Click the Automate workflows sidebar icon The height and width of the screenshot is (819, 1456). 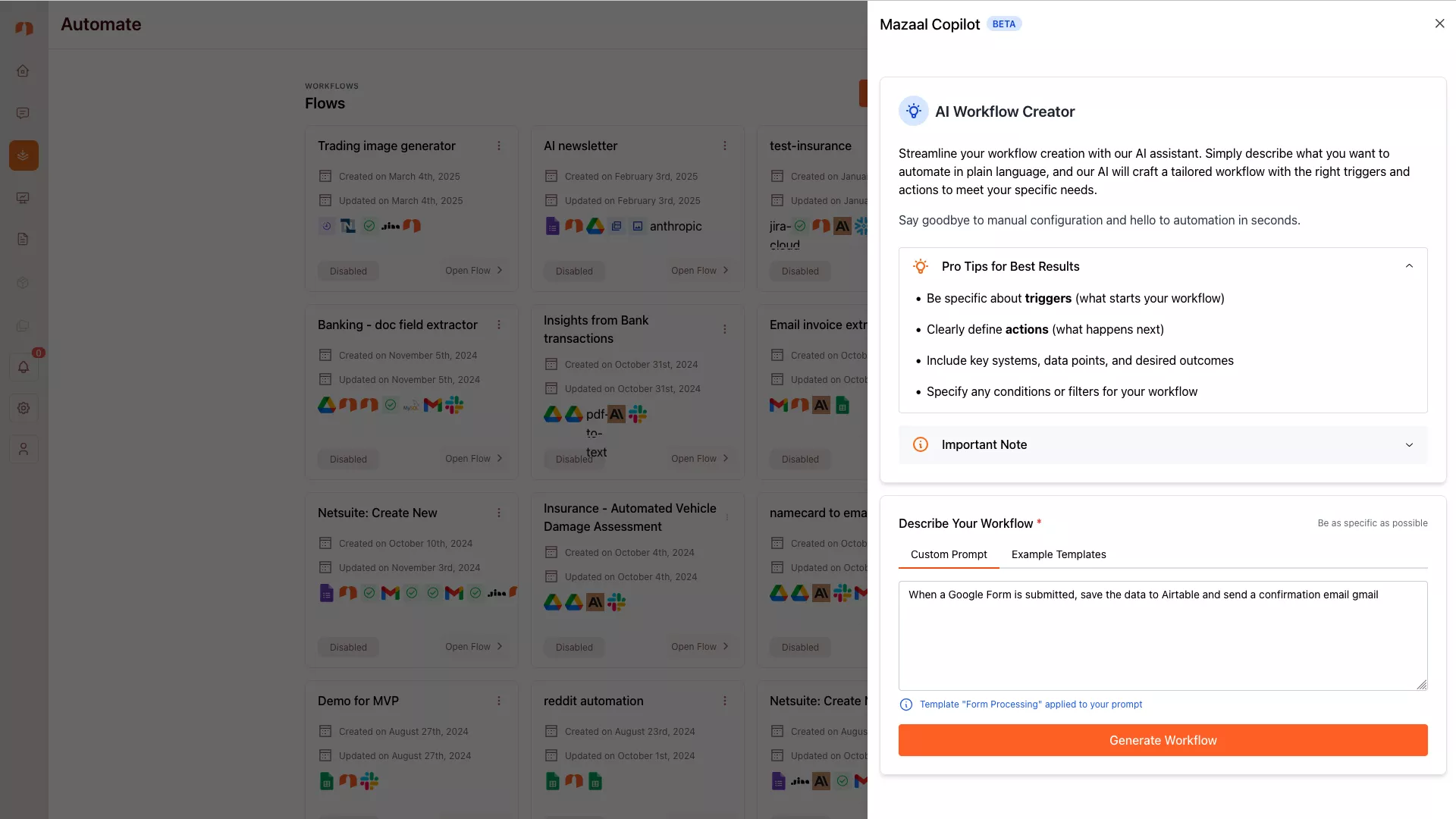point(24,155)
